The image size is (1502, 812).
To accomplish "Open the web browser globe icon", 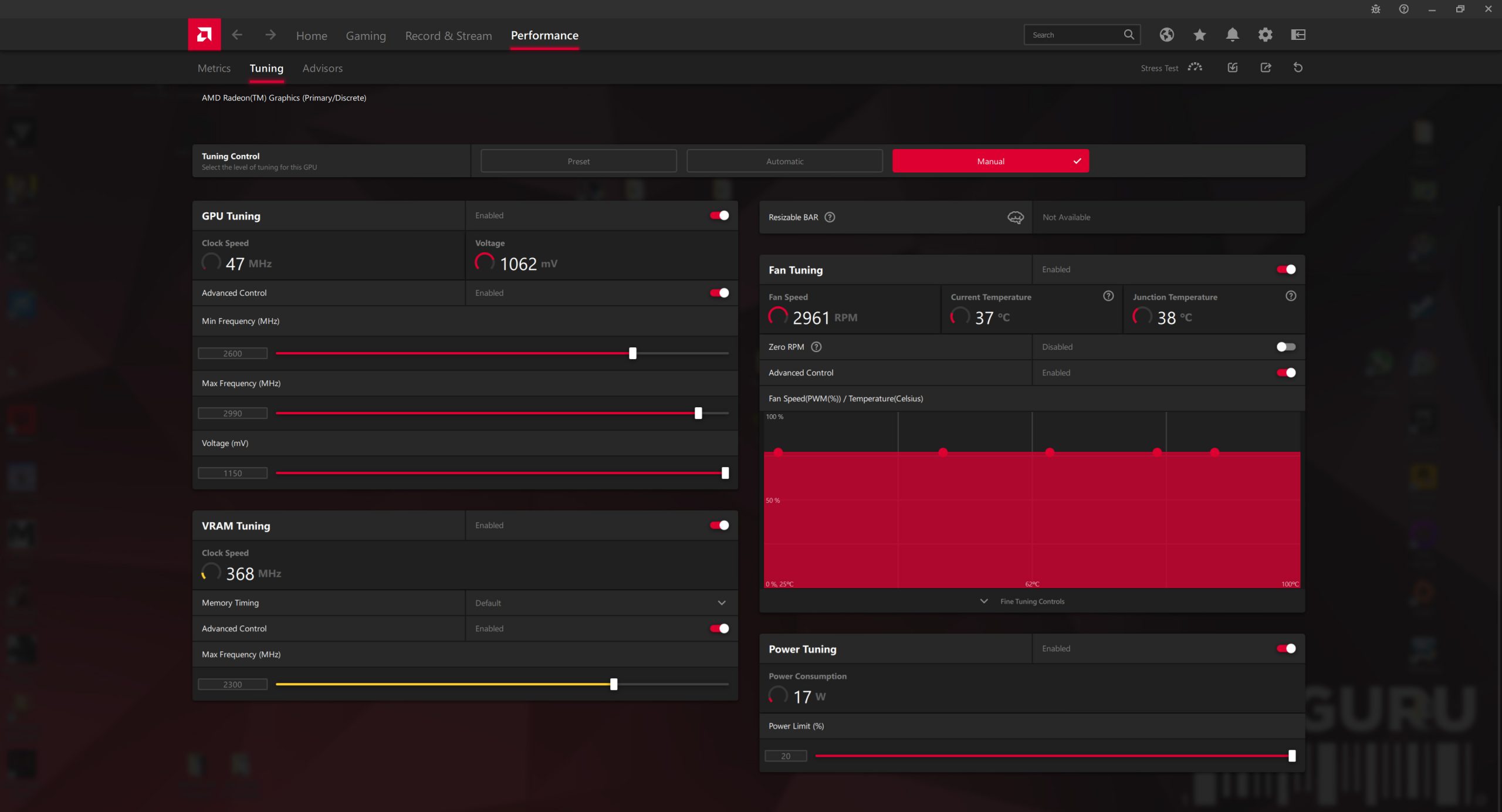I will coord(1166,35).
